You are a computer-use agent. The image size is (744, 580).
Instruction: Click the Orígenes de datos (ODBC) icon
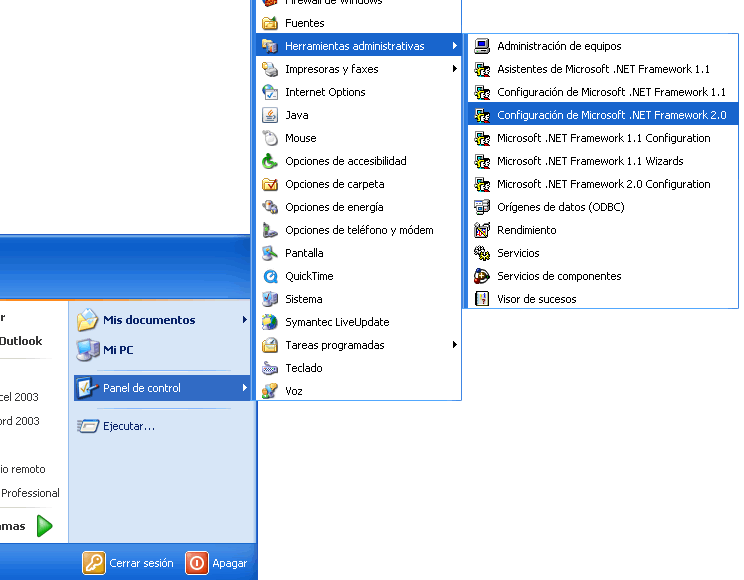coord(482,207)
